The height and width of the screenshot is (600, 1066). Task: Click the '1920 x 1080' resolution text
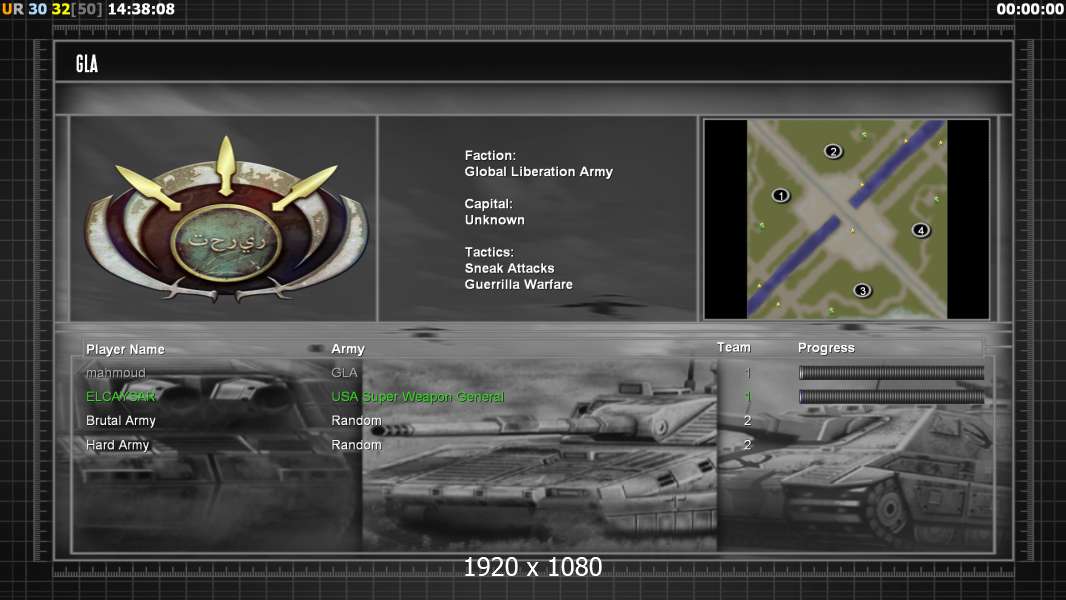point(532,567)
